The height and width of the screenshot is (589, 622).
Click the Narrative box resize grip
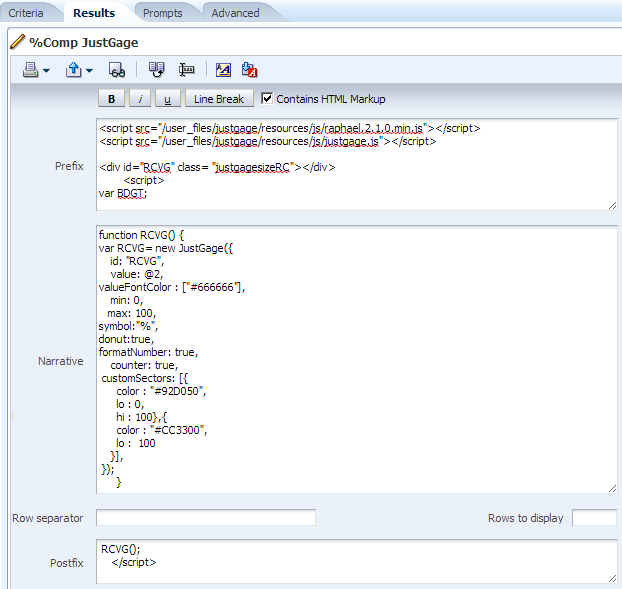(x=612, y=489)
